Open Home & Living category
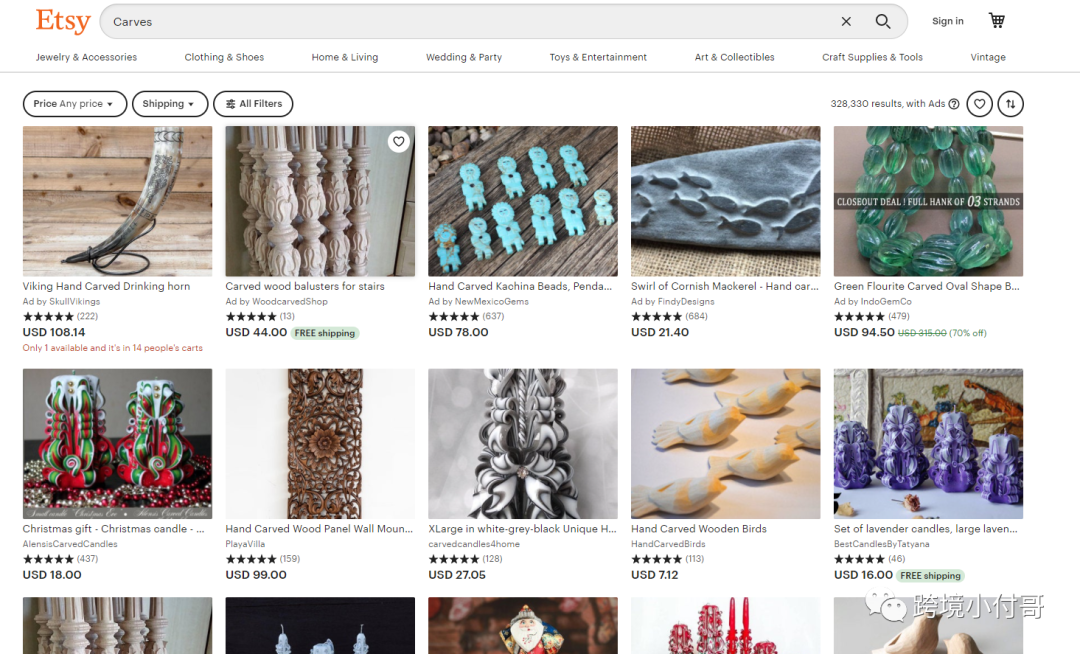The height and width of the screenshot is (654, 1080). 344,57
